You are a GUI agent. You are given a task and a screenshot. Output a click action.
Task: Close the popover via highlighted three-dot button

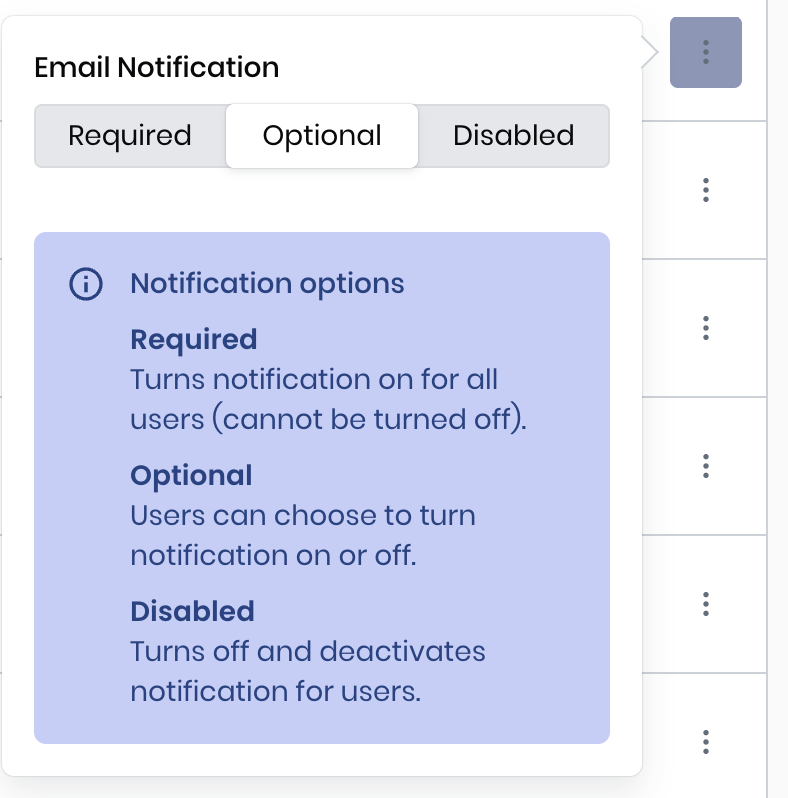[x=706, y=52]
